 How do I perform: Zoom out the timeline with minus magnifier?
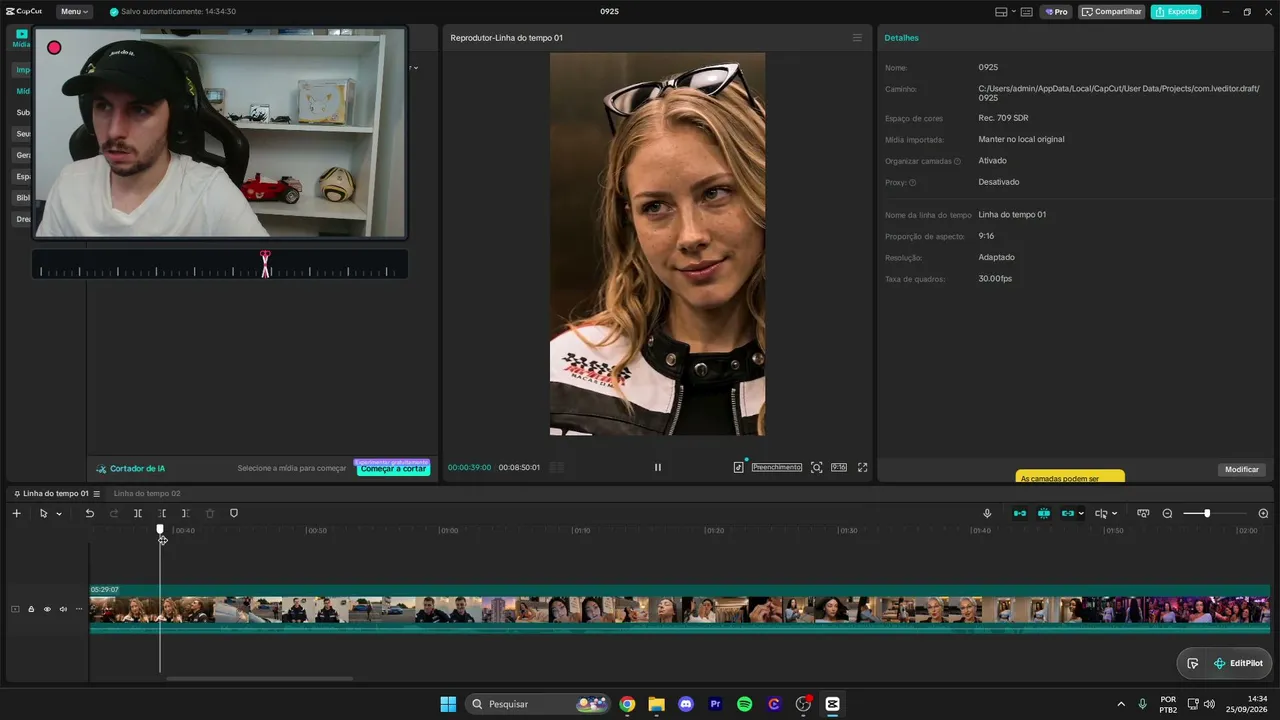(x=1167, y=513)
